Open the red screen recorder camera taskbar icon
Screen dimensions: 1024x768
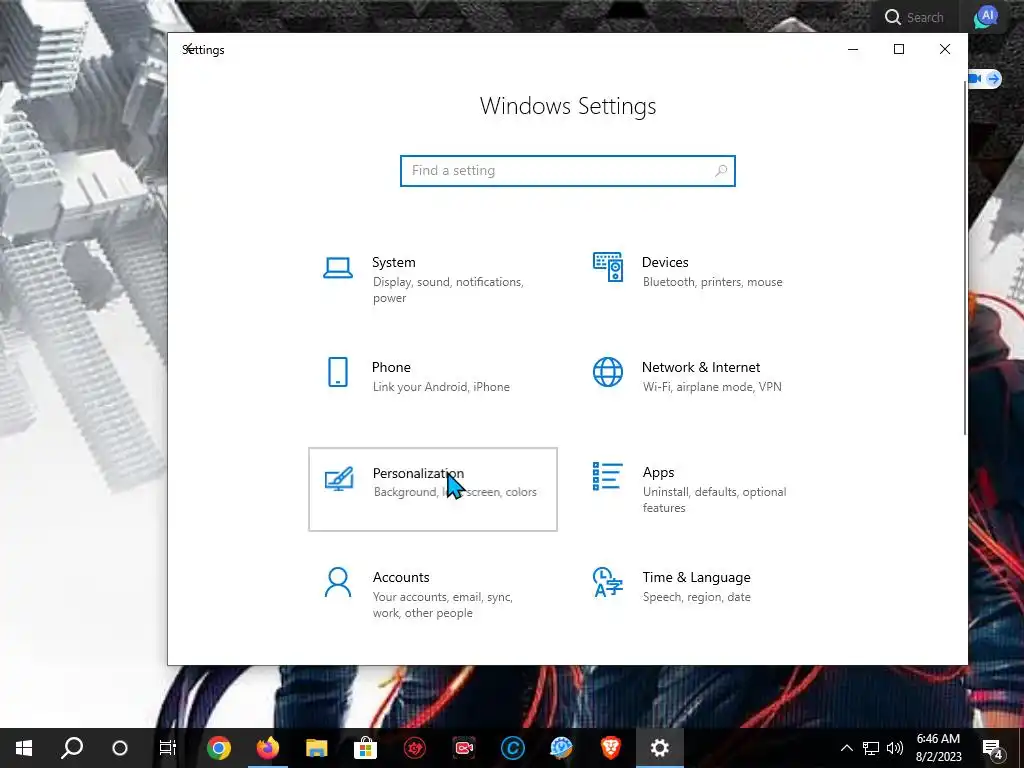(x=464, y=748)
